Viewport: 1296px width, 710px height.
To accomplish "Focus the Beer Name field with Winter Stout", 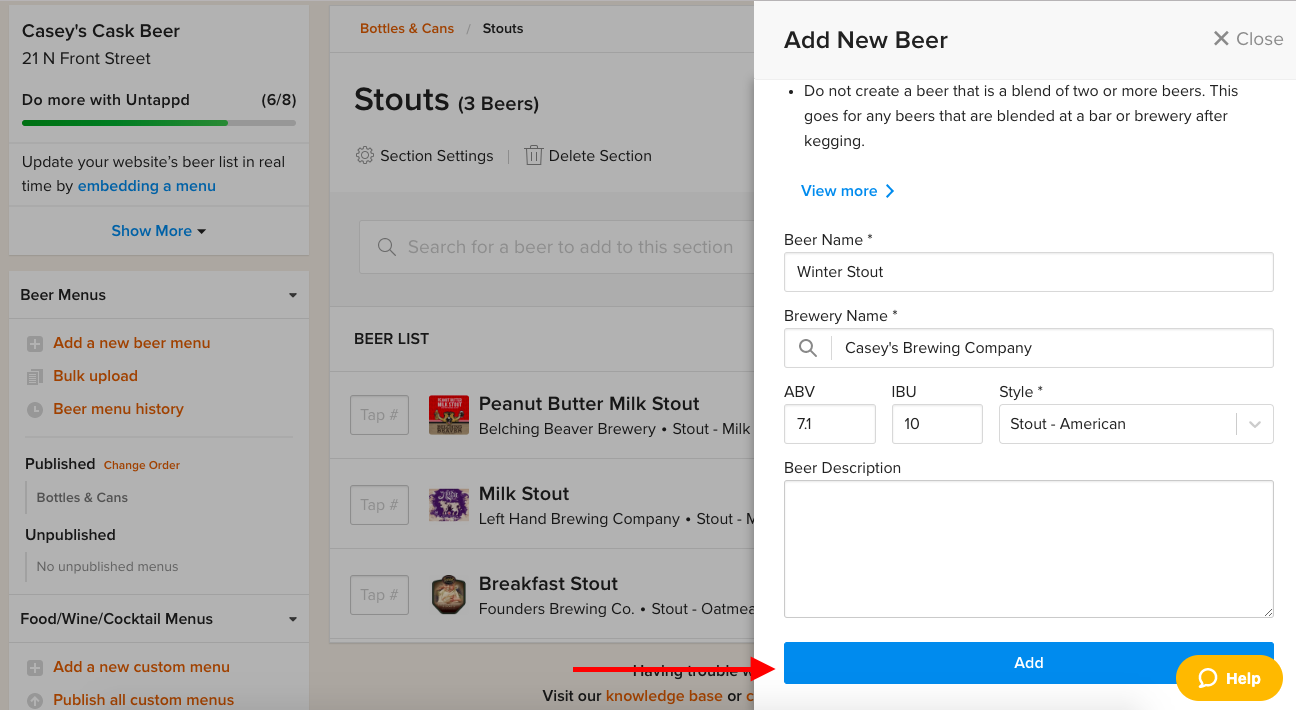I will pos(1029,272).
